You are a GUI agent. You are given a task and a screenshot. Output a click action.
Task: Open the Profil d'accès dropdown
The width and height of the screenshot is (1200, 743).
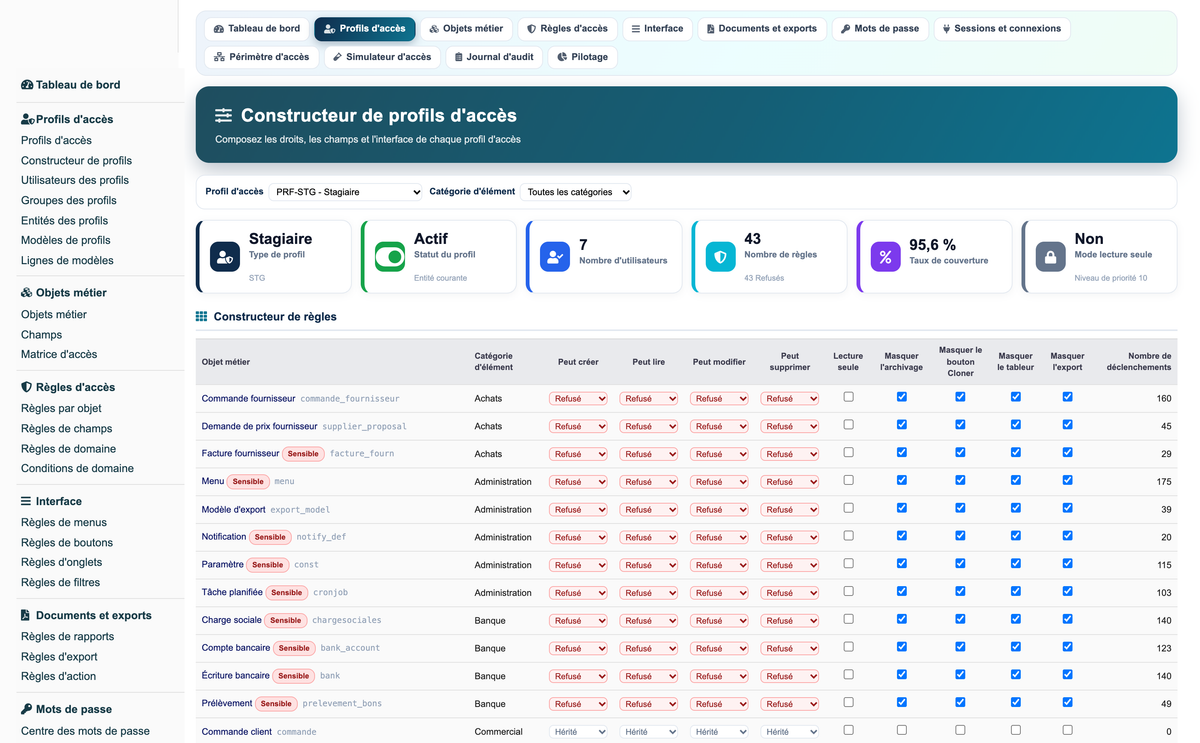pyautogui.click(x=346, y=192)
